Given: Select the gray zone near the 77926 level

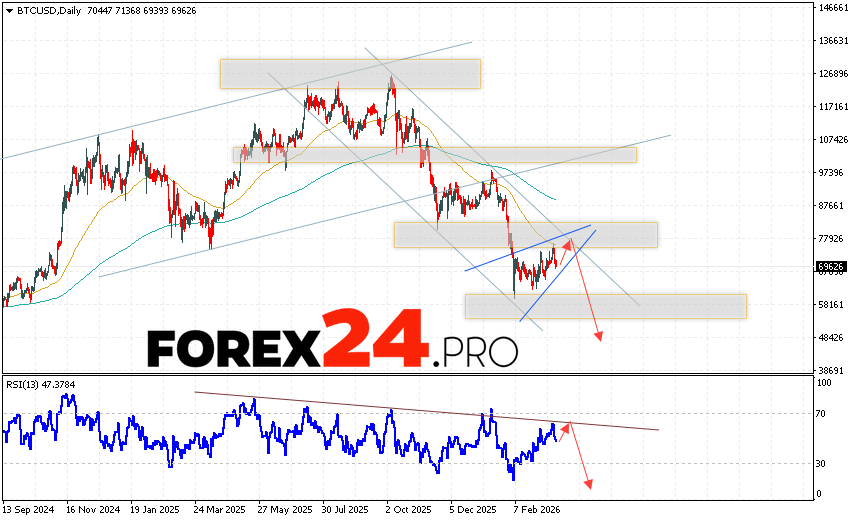Looking at the screenshot, I should pyautogui.click(x=525, y=234).
